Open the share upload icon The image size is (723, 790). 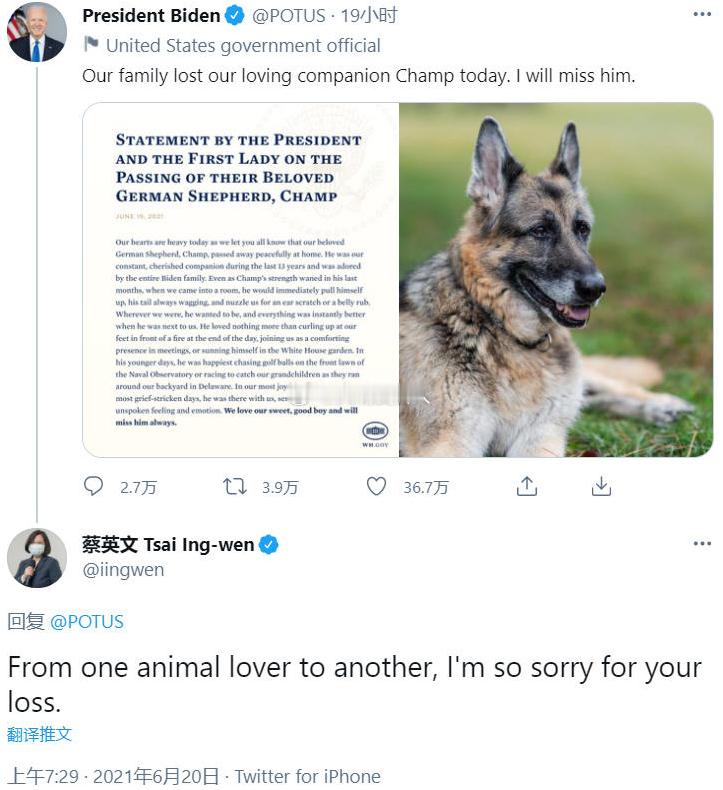tap(527, 486)
